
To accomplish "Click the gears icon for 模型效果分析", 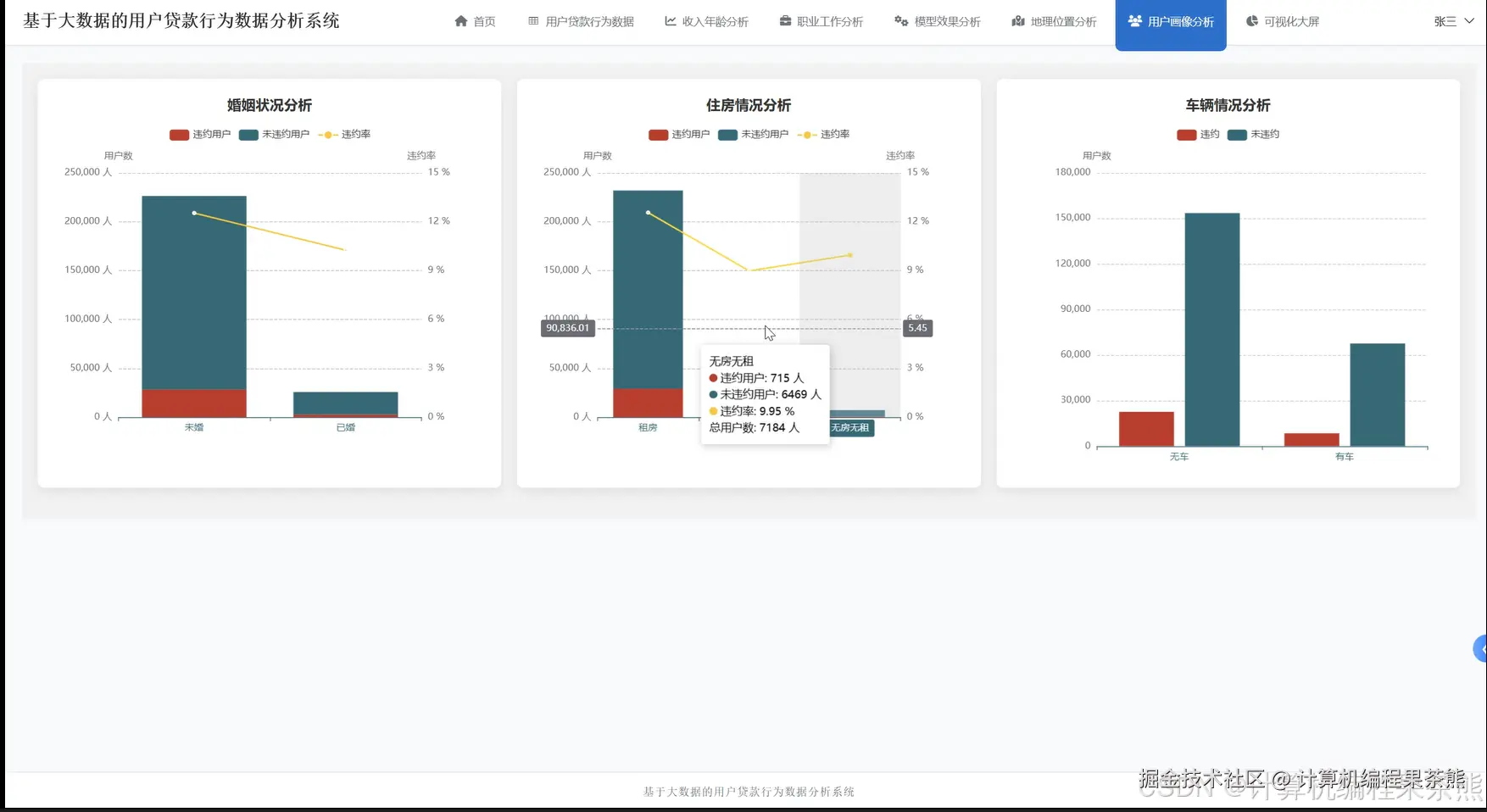I will pyautogui.click(x=901, y=21).
